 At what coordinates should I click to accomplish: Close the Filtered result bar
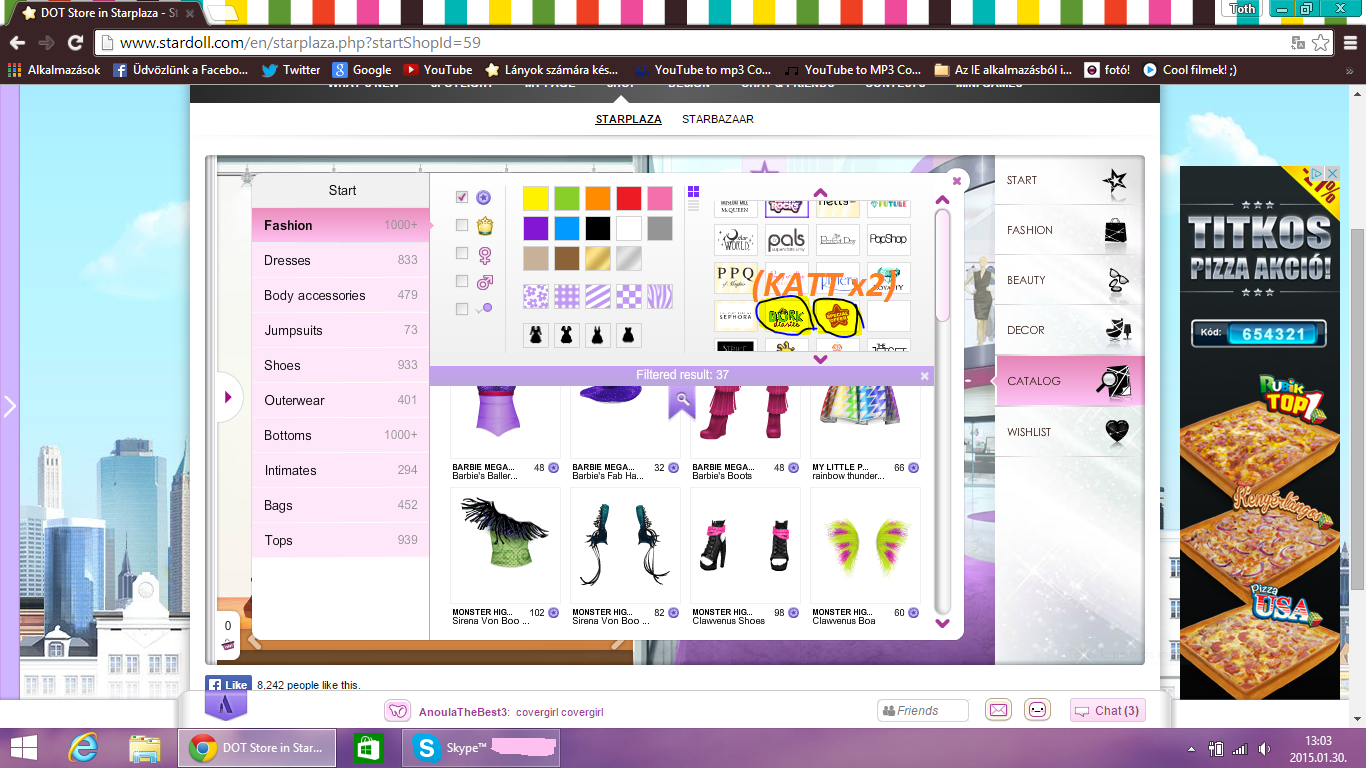tap(925, 376)
